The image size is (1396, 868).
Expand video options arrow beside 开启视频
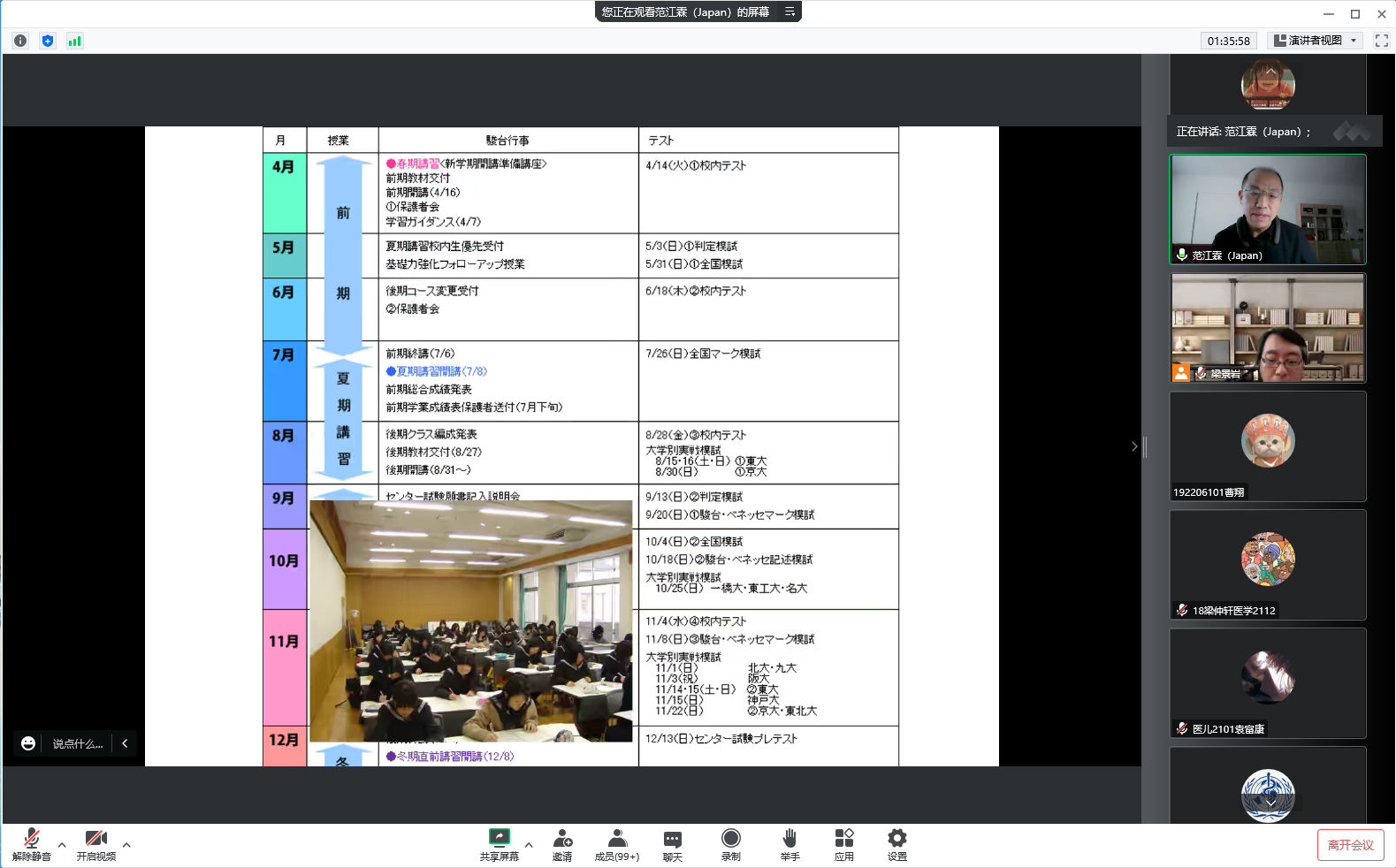(126, 845)
